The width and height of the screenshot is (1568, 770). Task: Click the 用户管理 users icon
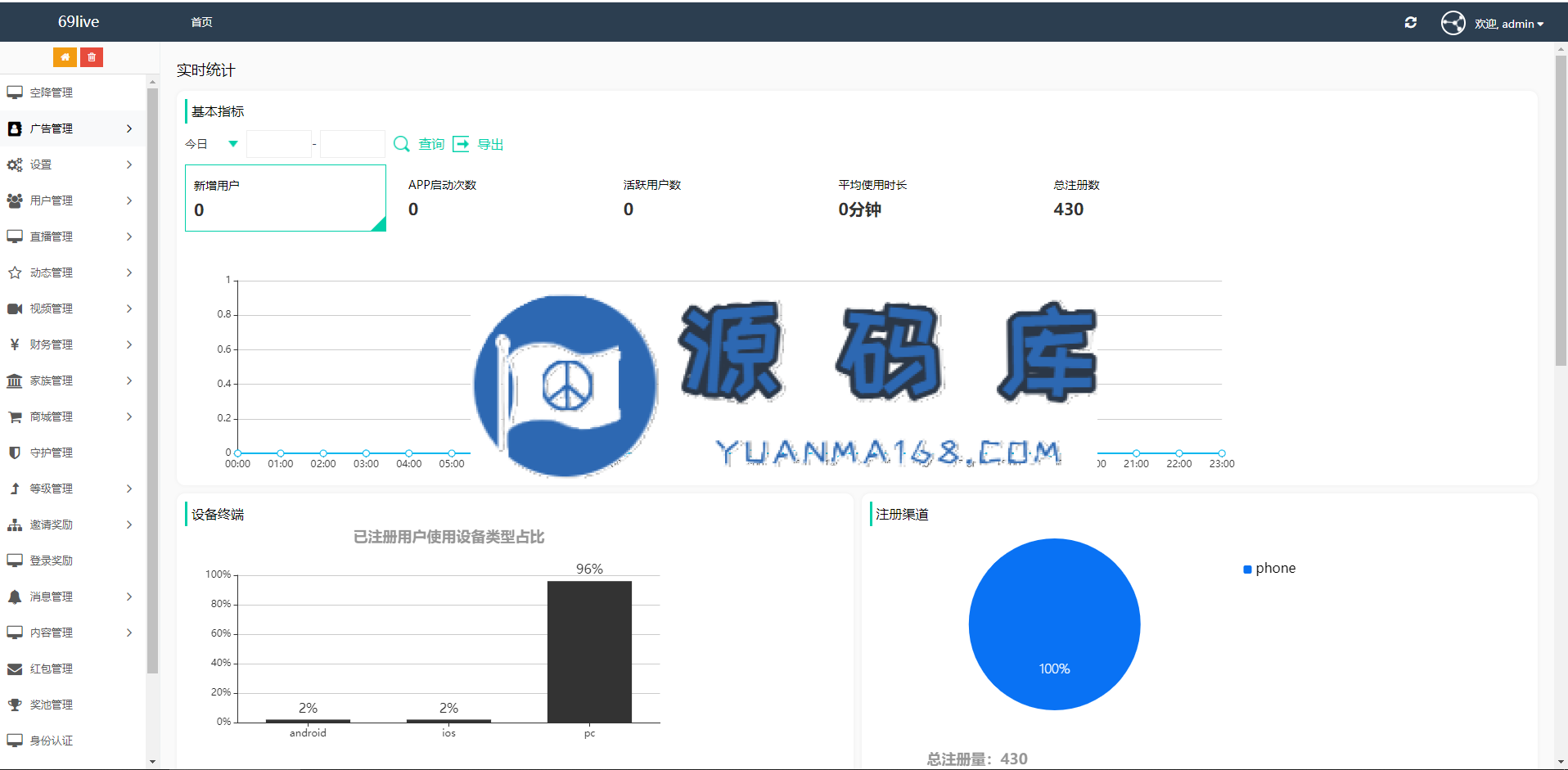click(15, 200)
